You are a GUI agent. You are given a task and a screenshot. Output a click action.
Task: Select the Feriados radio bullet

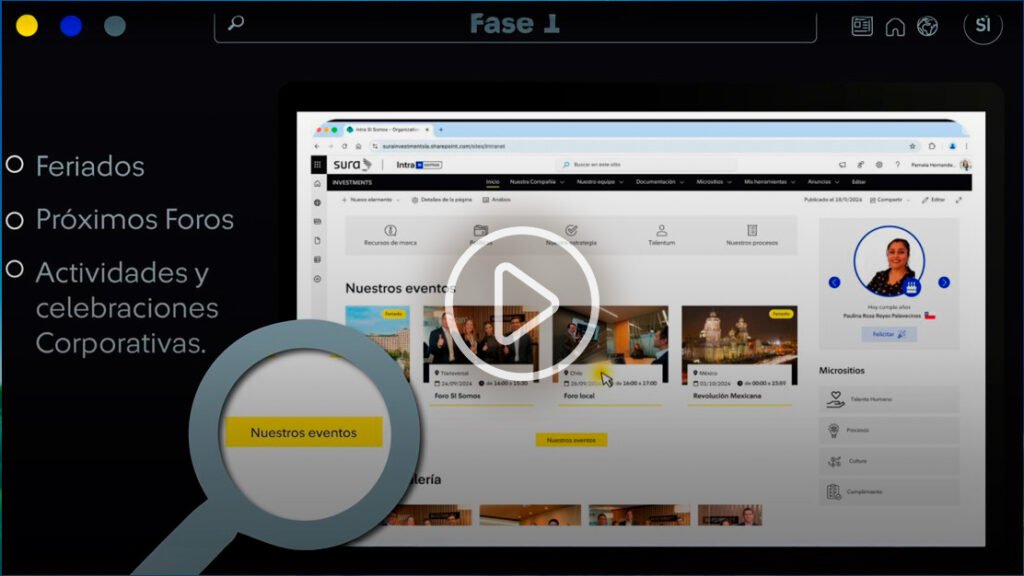coord(15,164)
